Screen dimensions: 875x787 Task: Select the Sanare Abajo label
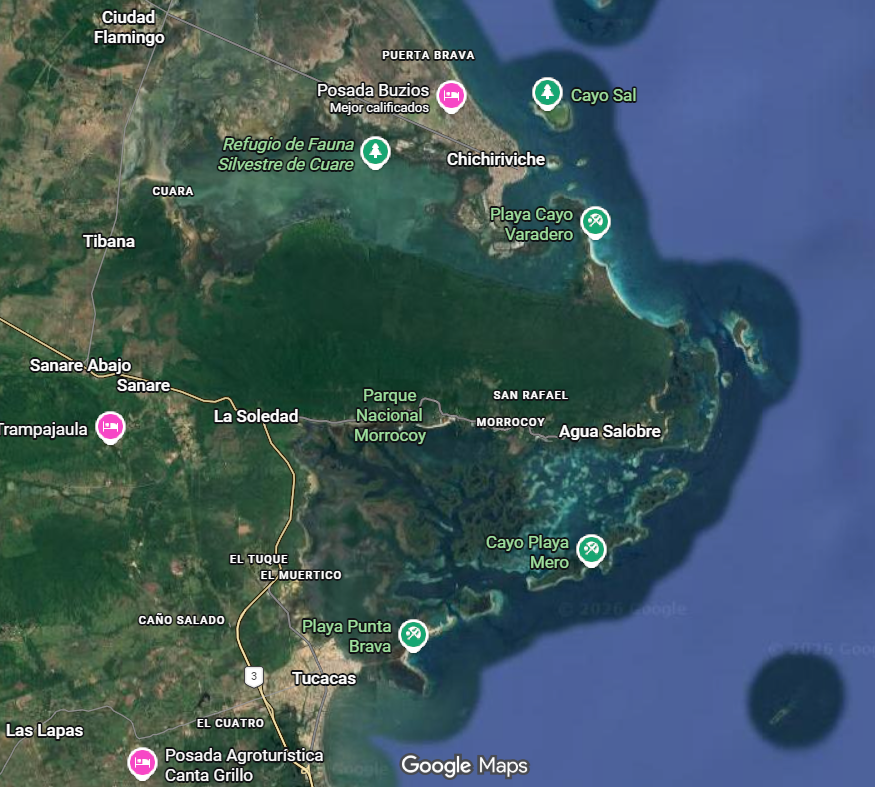tap(80, 365)
